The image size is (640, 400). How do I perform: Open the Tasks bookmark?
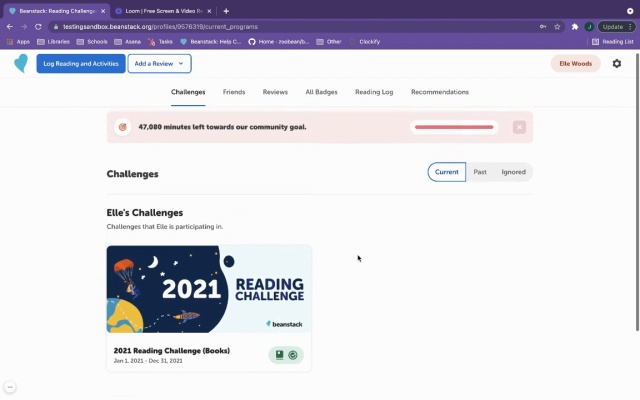point(160,42)
